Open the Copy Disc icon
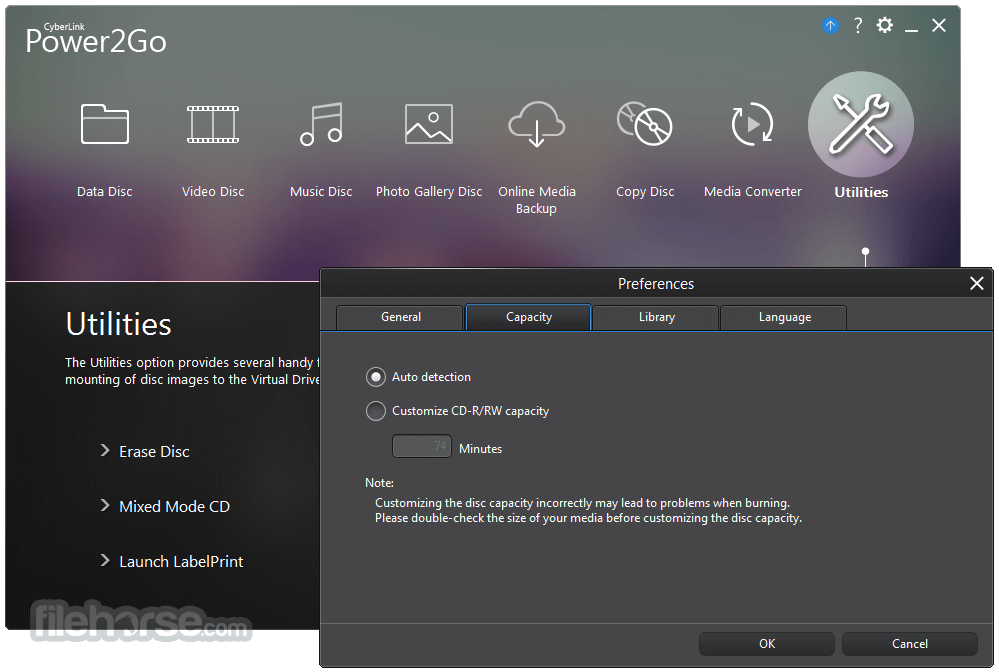 point(645,124)
